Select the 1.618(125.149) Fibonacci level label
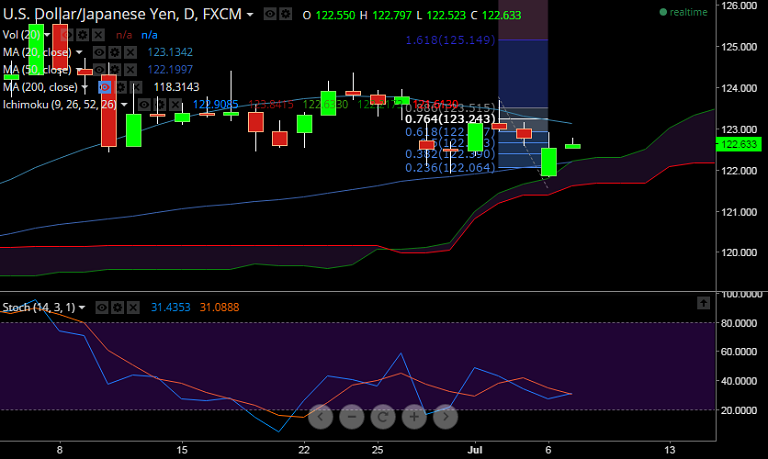Screen dimensions: 768x459 point(451,40)
